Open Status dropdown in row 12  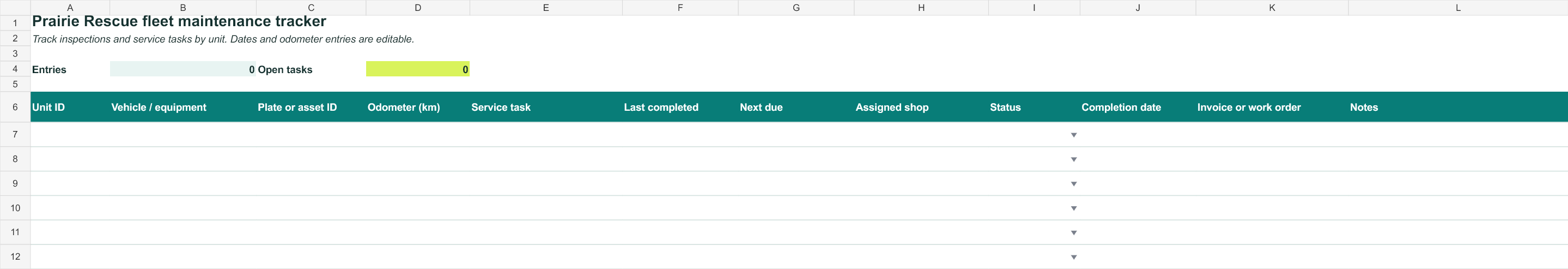[1073, 257]
